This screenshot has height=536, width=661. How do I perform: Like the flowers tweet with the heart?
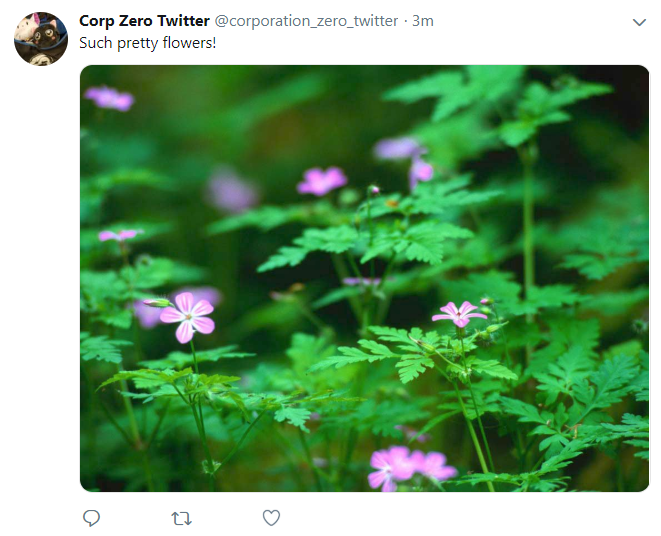(x=271, y=518)
